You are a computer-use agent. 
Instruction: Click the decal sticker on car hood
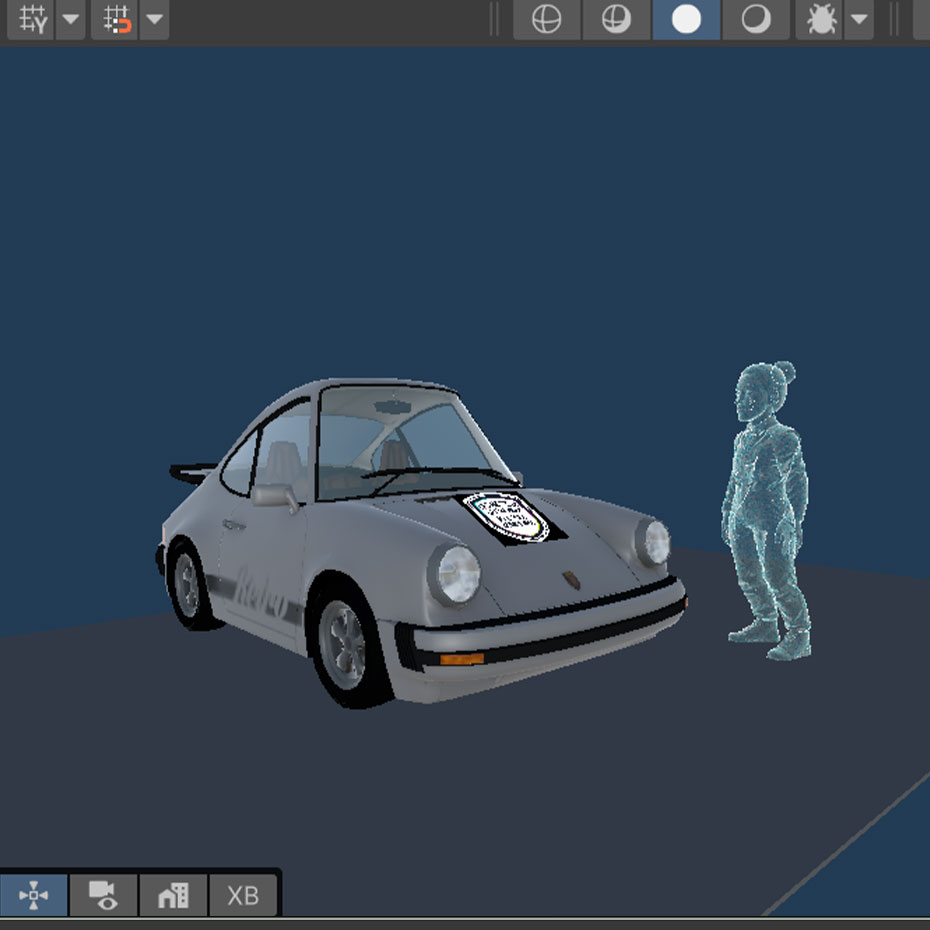(x=507, y=516)
